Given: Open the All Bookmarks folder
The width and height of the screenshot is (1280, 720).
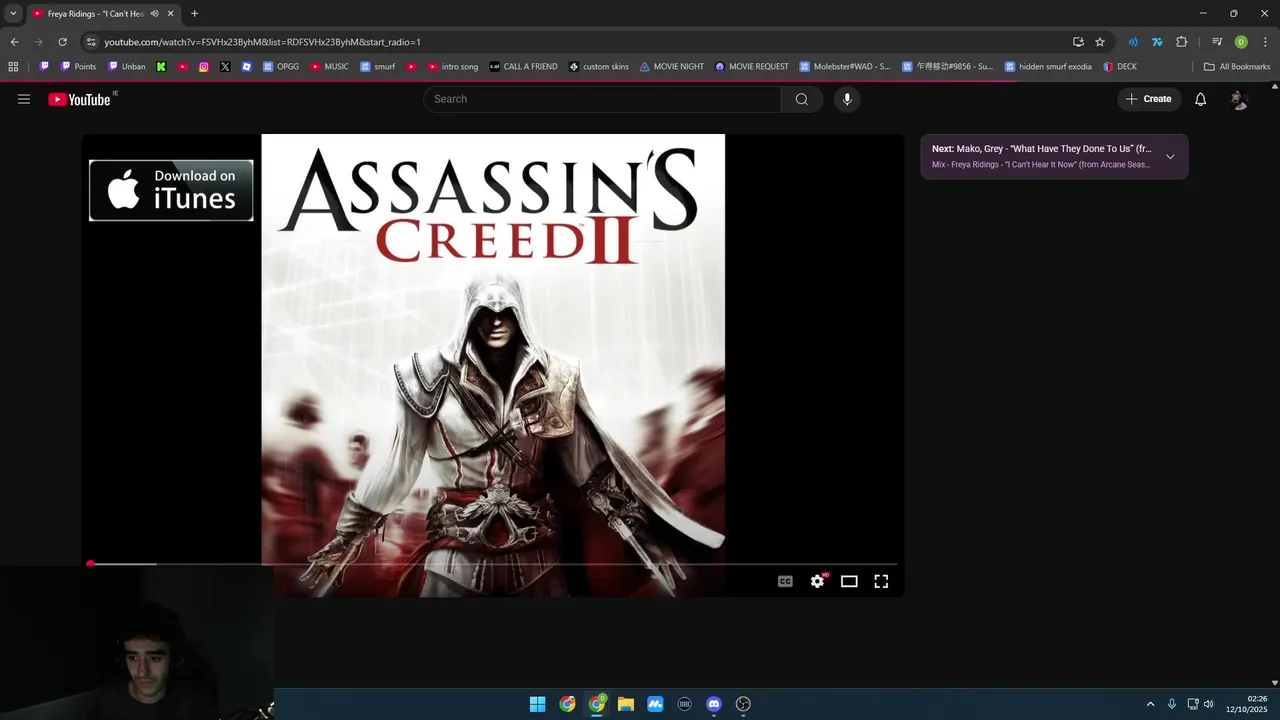Looking at the screenshot, I should pos(1237,67).
